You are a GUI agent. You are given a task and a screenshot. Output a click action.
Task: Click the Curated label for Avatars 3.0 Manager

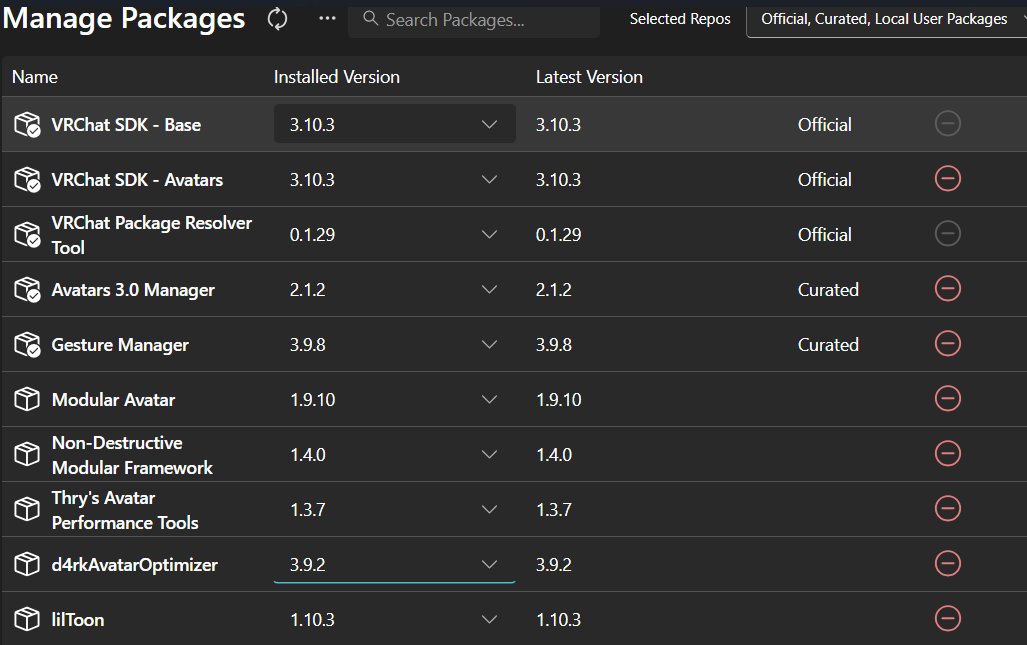828,290
